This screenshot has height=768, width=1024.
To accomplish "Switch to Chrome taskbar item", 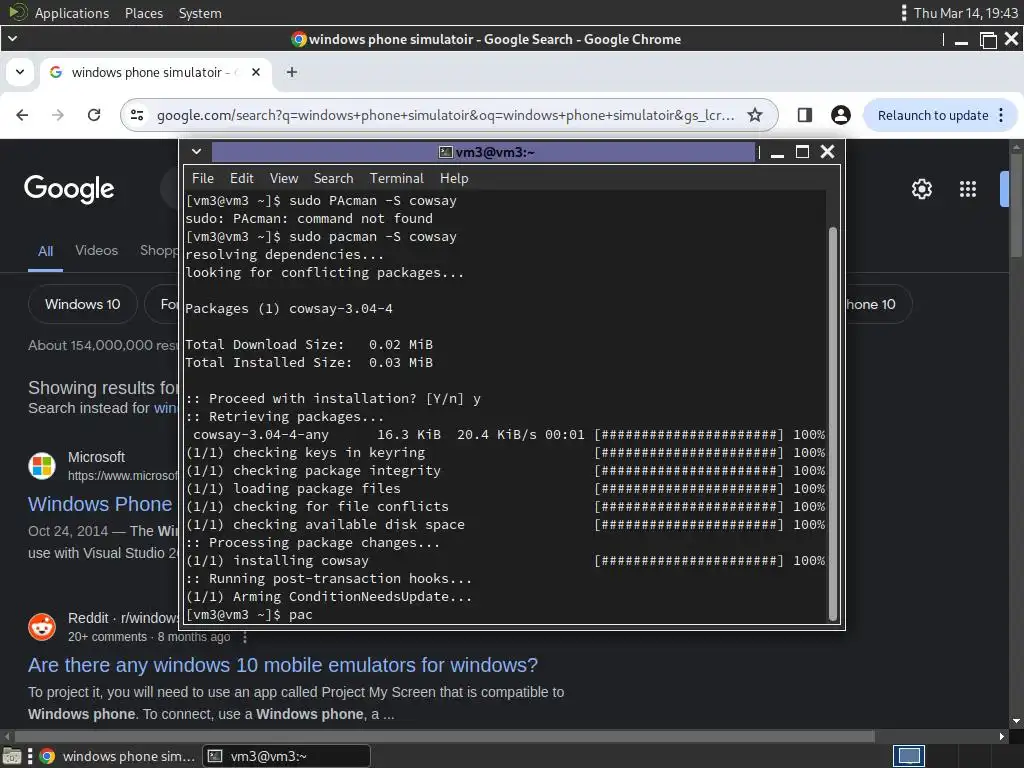I will [x=118, y=756].
